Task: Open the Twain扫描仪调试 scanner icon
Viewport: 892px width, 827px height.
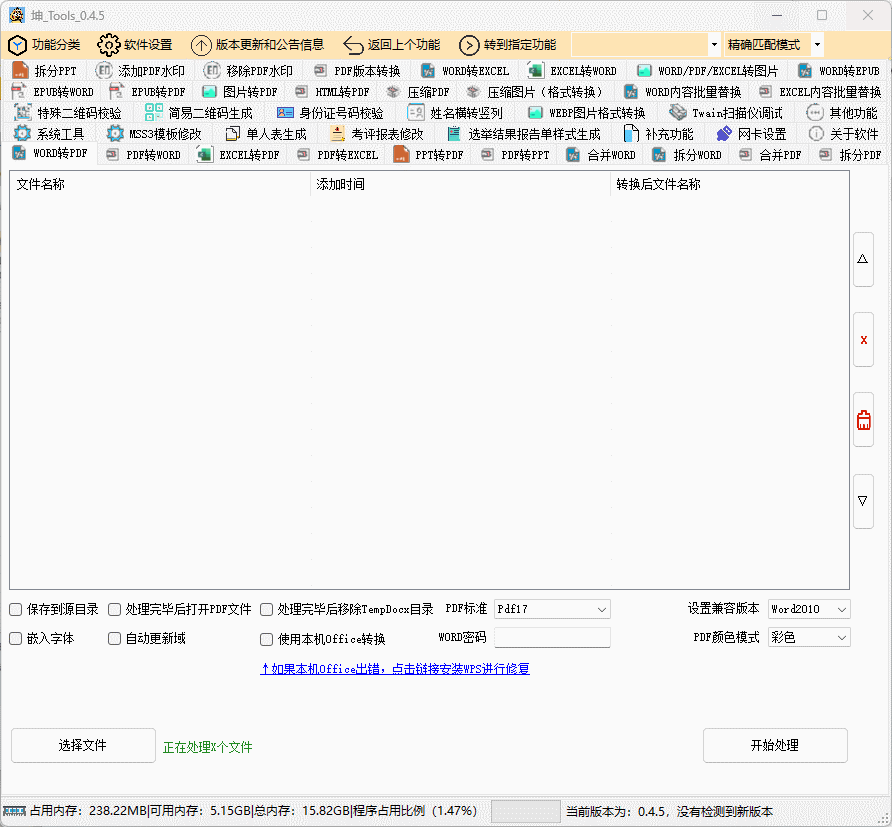Action: (678, 113)
